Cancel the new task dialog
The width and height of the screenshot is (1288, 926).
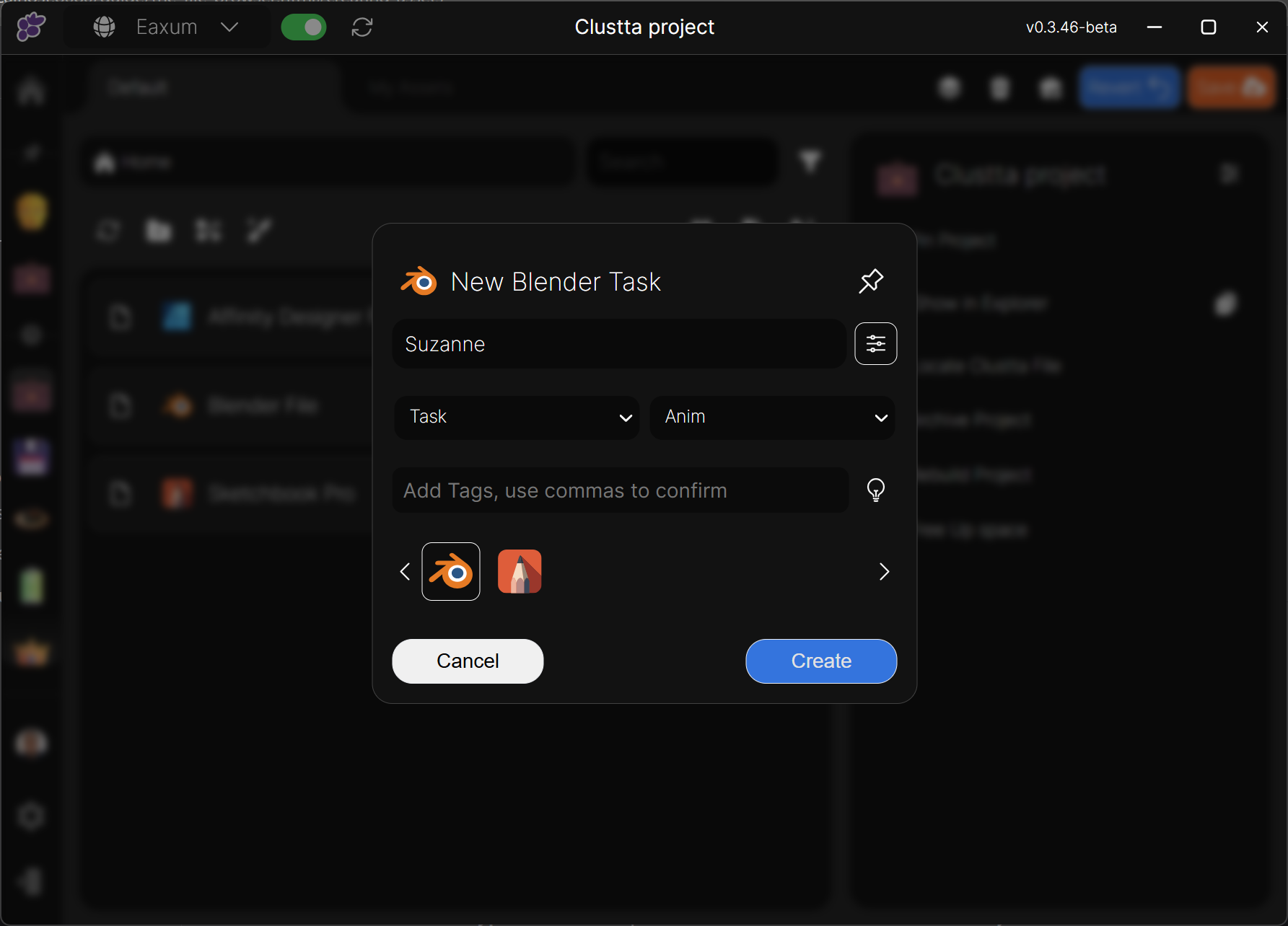[468, 661]
